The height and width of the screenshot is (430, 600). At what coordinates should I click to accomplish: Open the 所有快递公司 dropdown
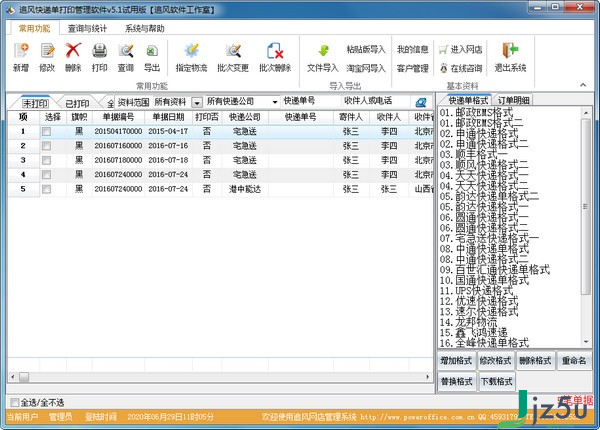[x=275, y=102]
